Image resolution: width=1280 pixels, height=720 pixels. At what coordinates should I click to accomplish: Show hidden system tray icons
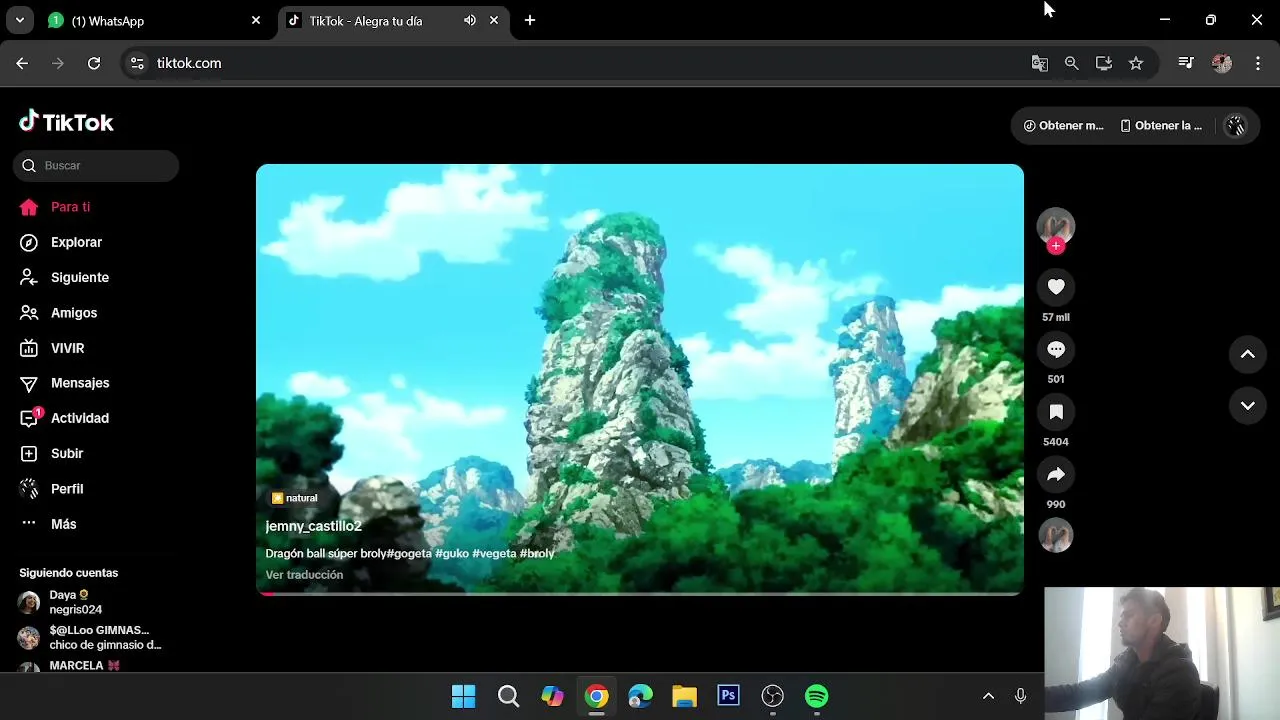(x=988, y=696)
